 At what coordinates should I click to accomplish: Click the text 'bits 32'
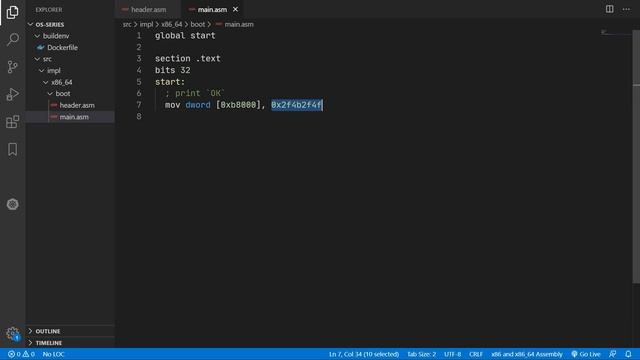172,70
